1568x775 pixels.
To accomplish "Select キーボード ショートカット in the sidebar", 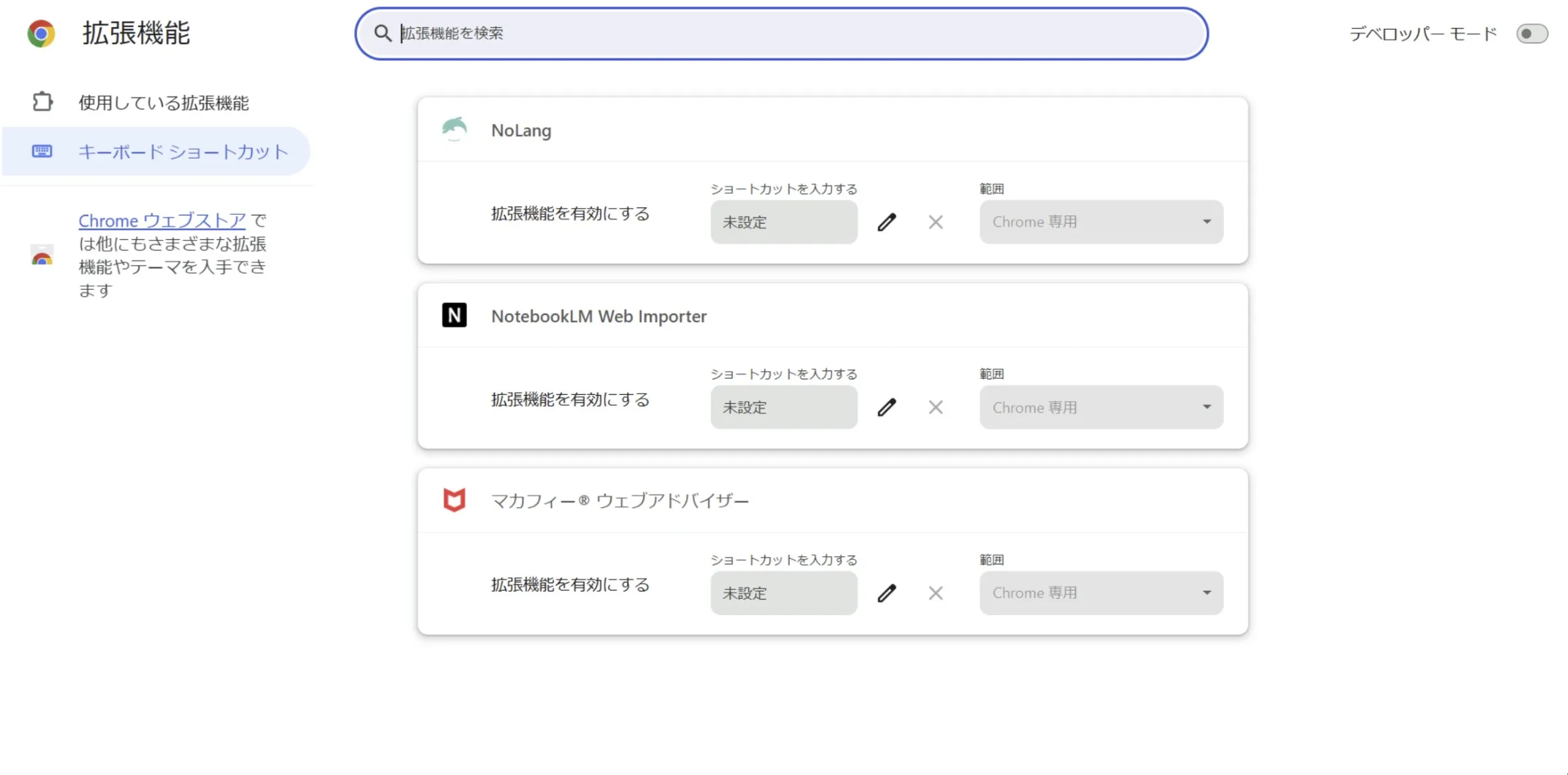I will click(x=156, y=151).
